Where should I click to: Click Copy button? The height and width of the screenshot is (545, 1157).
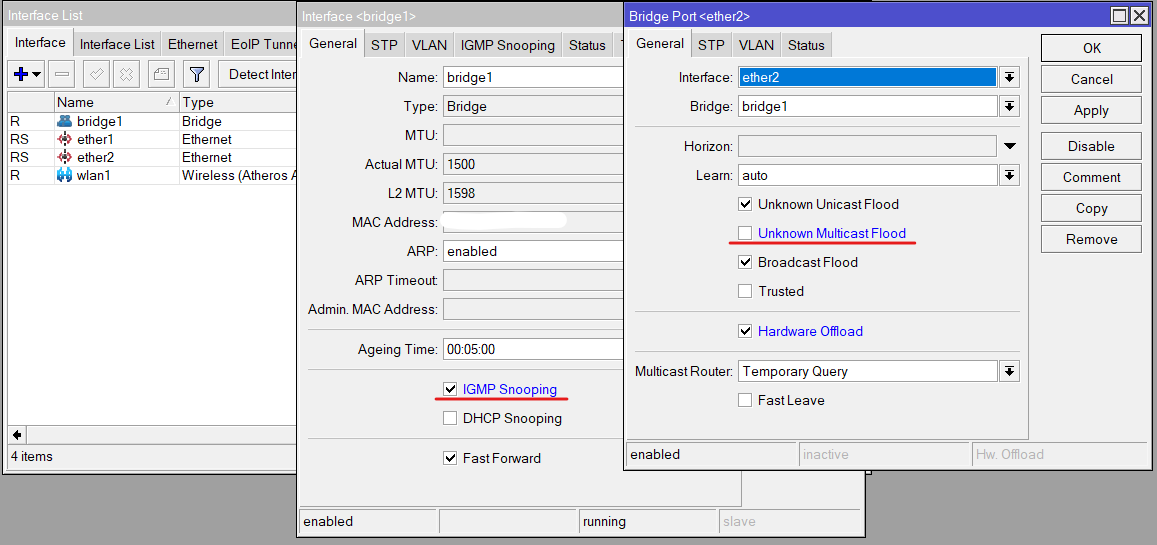[x=1091, y=208]
